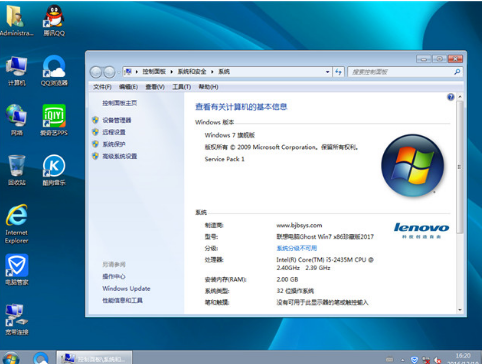Click the Windows Start orb

point(10,358)
